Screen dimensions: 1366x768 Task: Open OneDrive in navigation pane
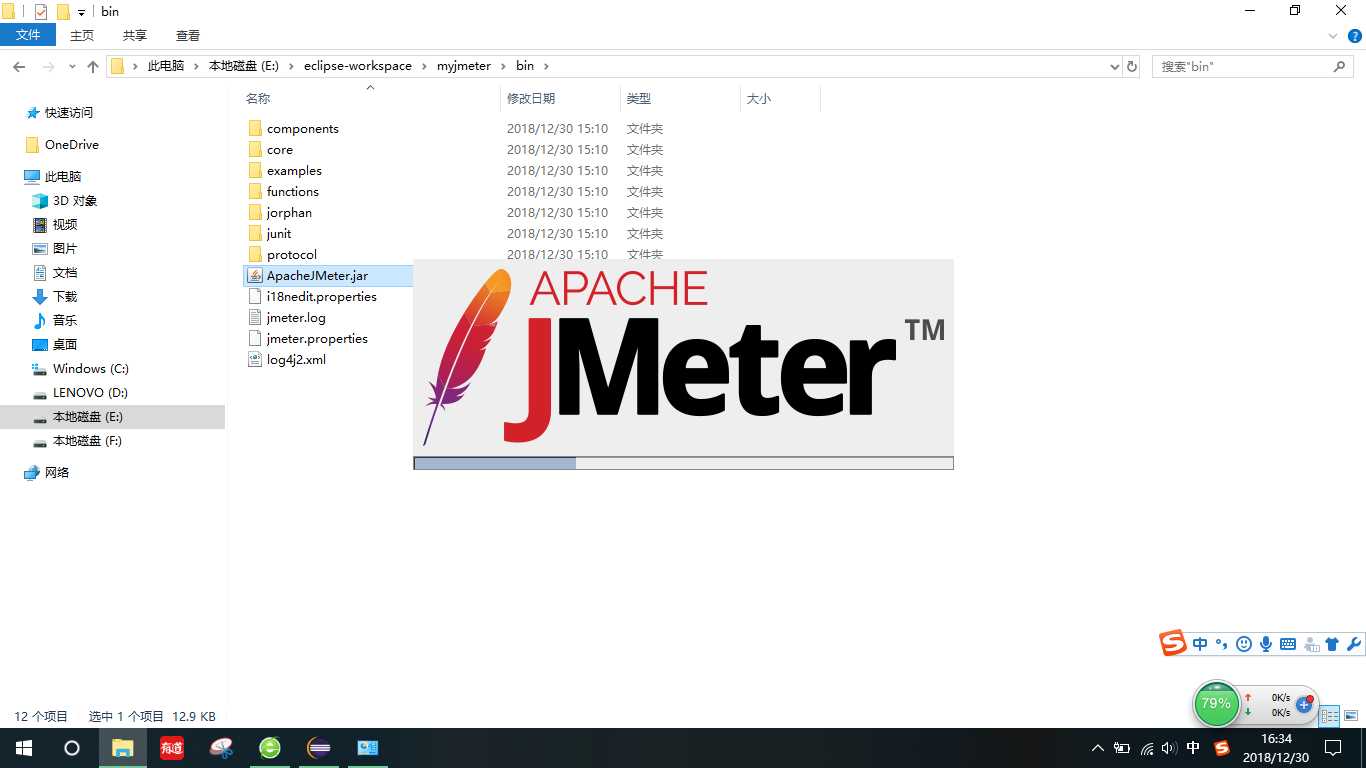click(71, 145)
